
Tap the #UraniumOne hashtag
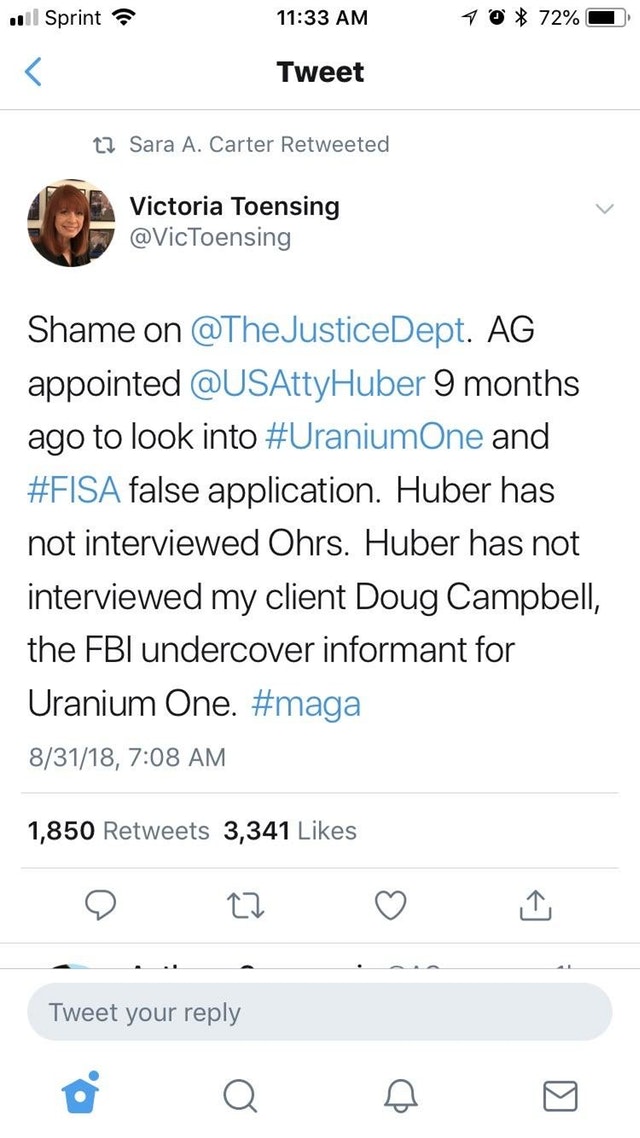pos(374,438)
